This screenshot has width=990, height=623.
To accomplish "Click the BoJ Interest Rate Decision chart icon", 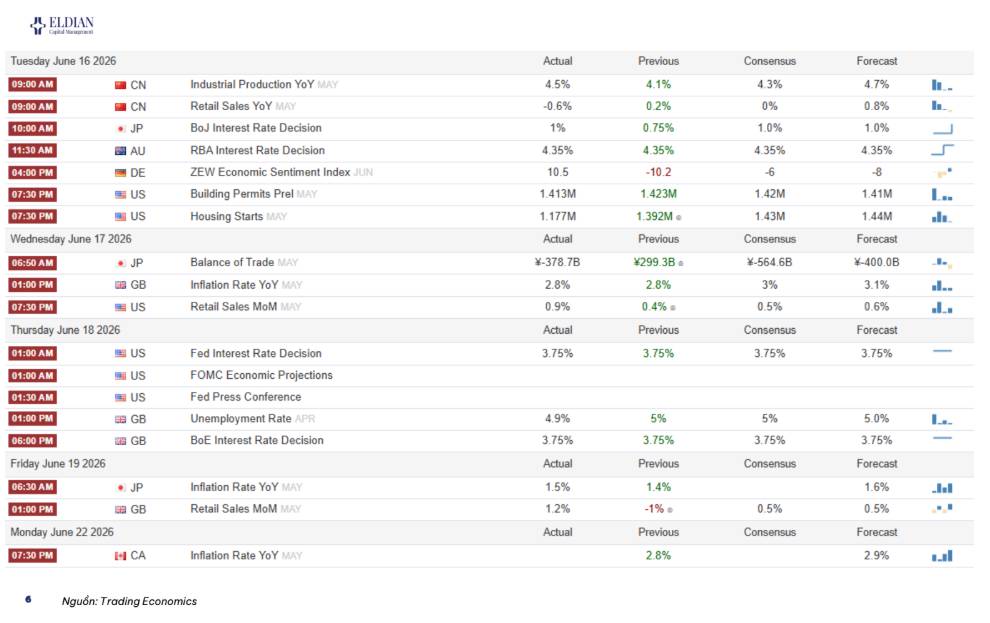I will [x=942, y=129].
